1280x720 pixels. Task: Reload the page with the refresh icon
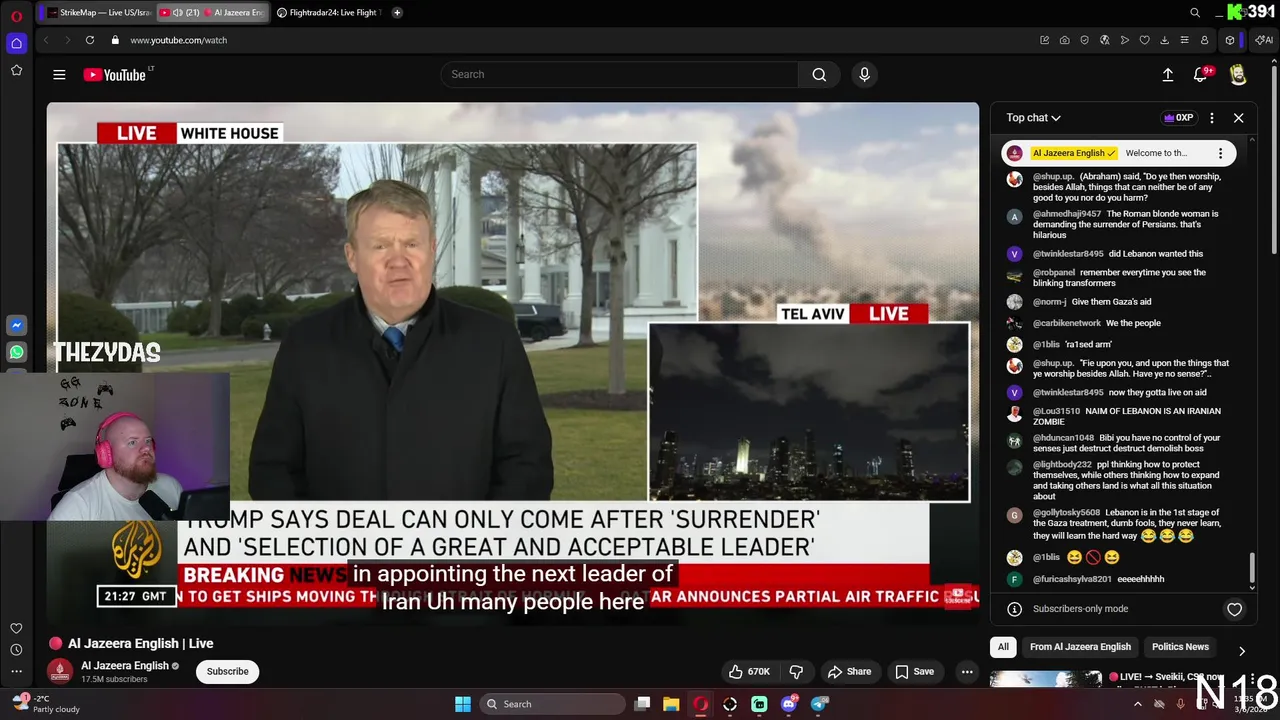point(90,40)
